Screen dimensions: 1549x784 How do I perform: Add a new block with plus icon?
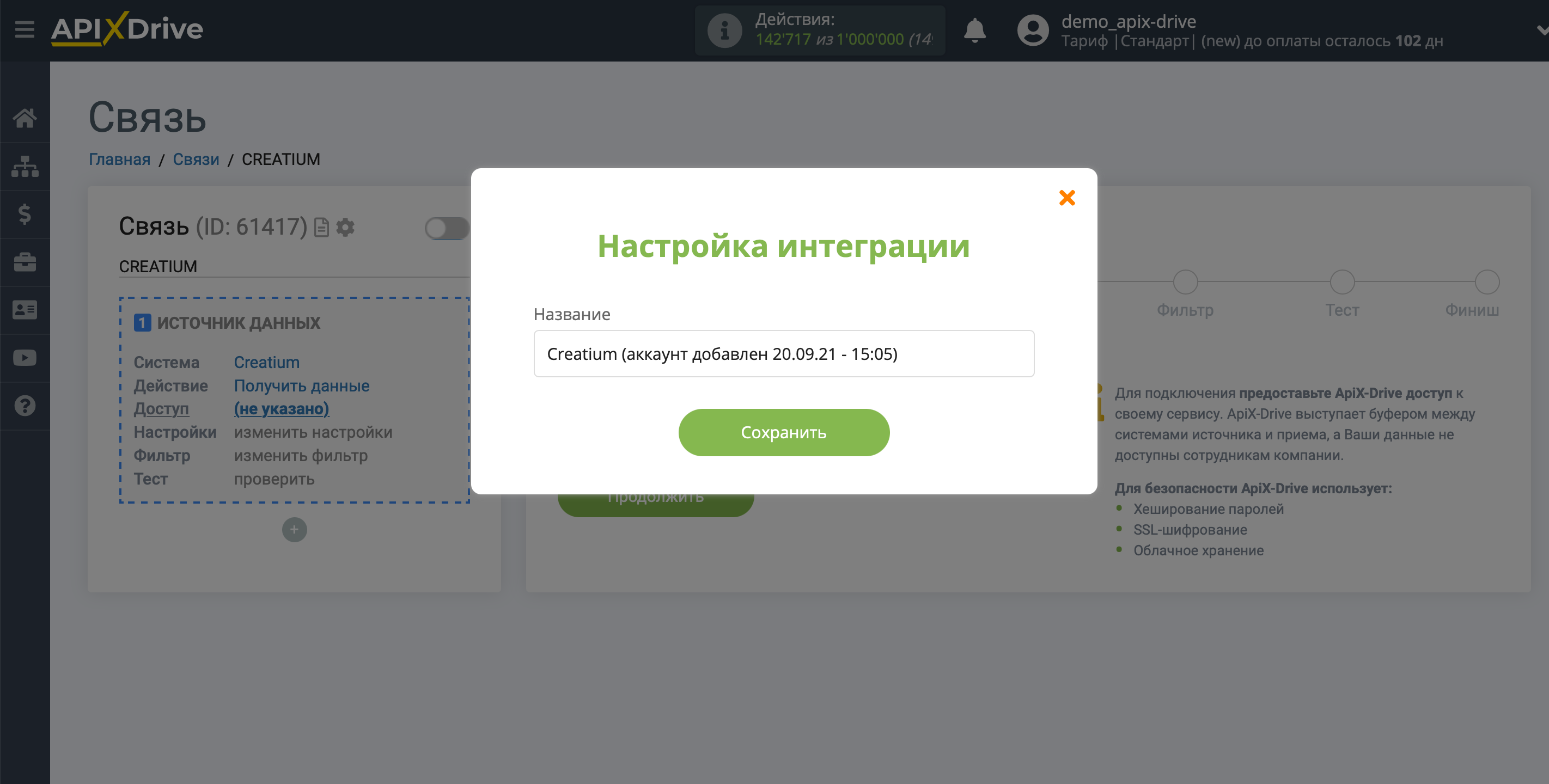294,530
